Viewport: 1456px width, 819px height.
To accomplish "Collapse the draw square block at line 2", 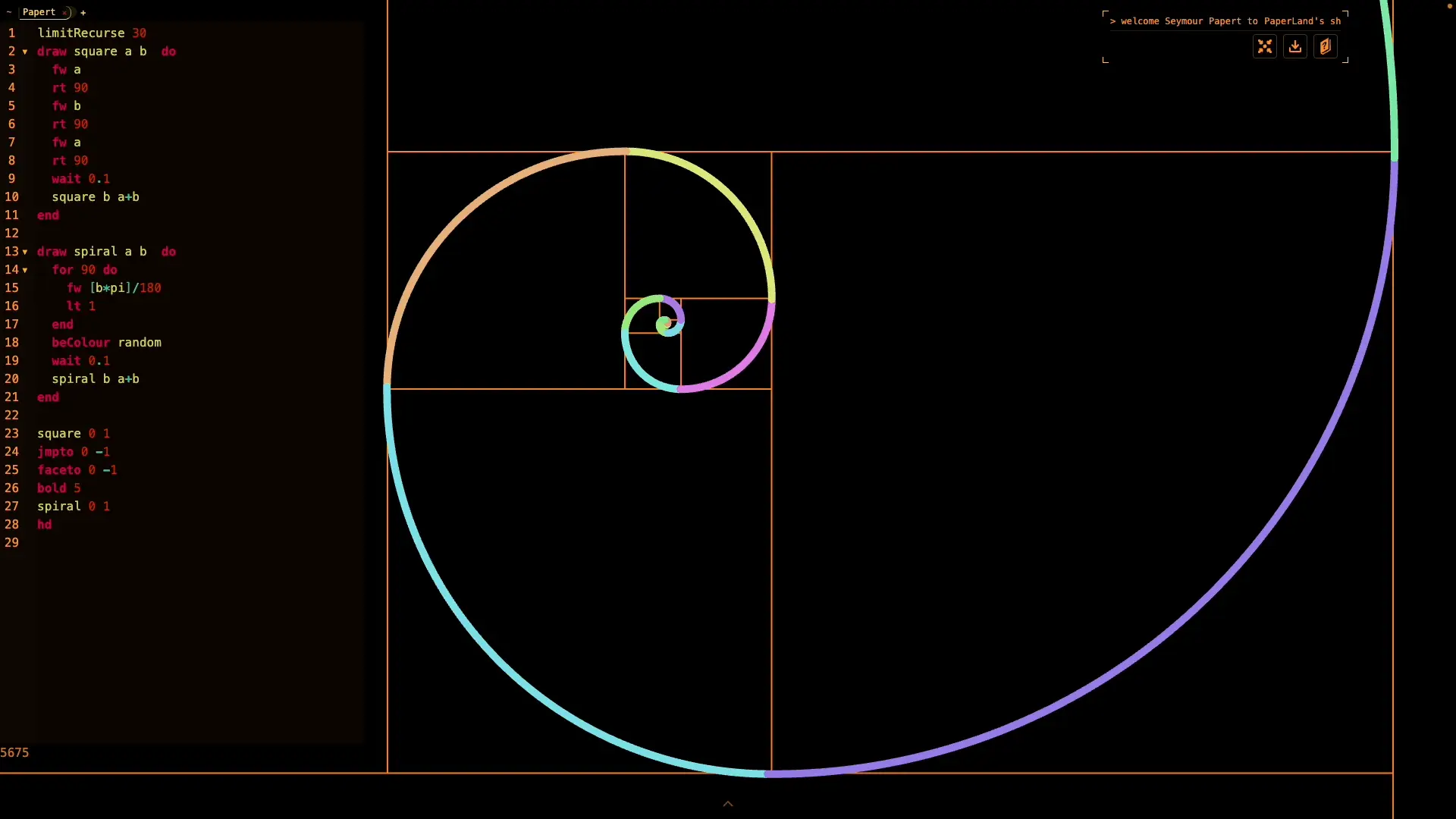I will [25, 52].
